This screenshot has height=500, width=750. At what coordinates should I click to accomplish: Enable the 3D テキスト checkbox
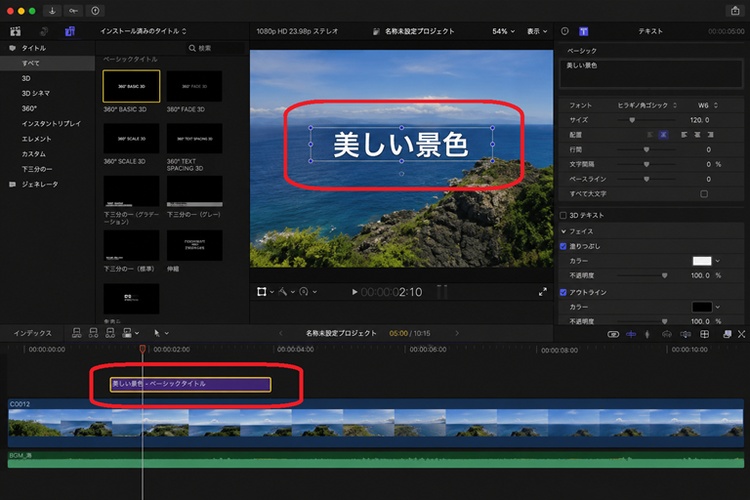563,215
